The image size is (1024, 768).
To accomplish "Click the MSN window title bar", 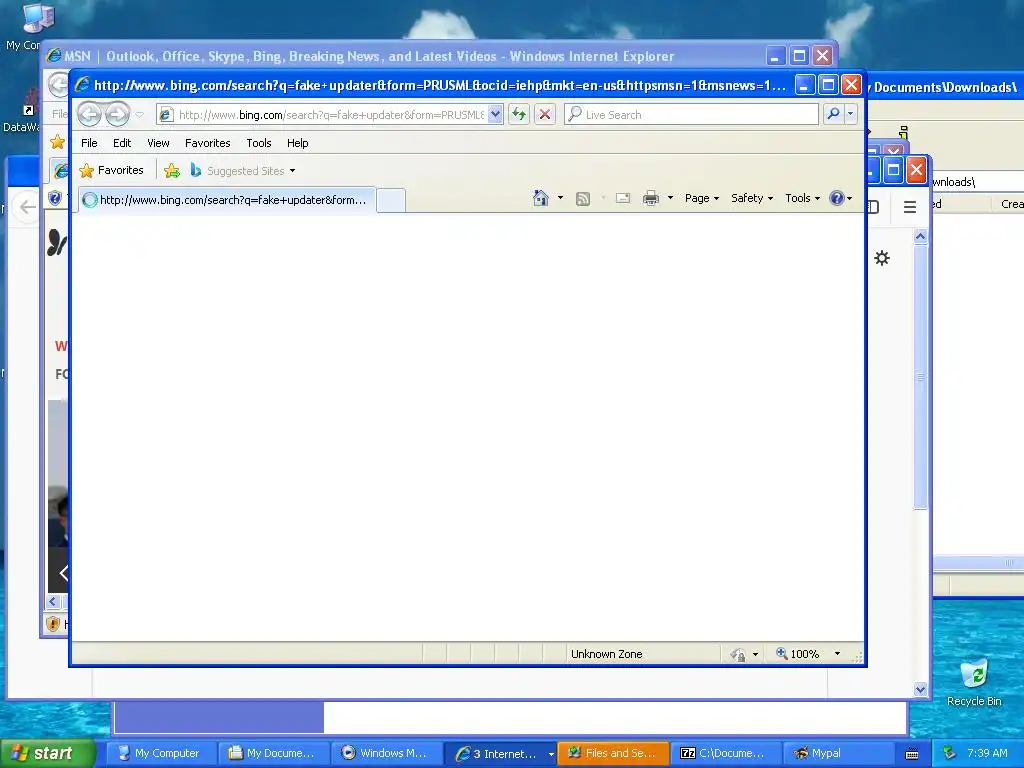I will pyautogui.click(x=392, y=56).
